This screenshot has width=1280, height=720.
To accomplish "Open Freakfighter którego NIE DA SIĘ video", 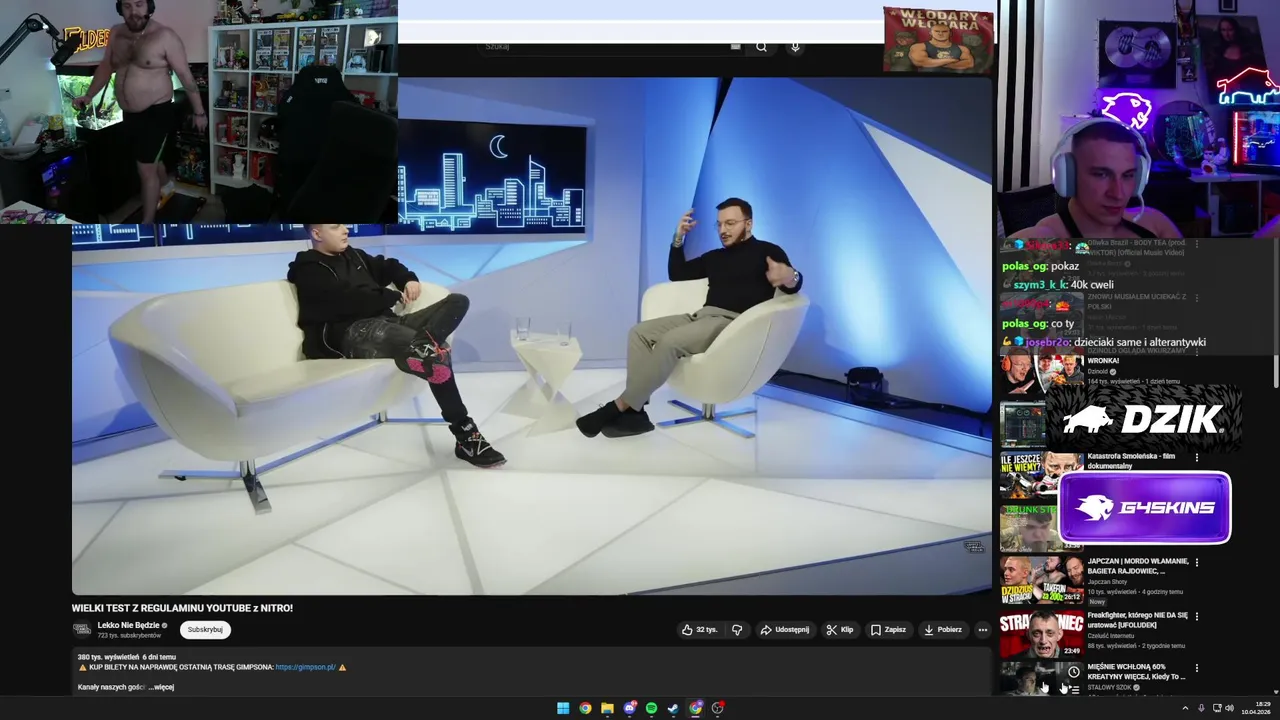I will [x=1137, y=620].
